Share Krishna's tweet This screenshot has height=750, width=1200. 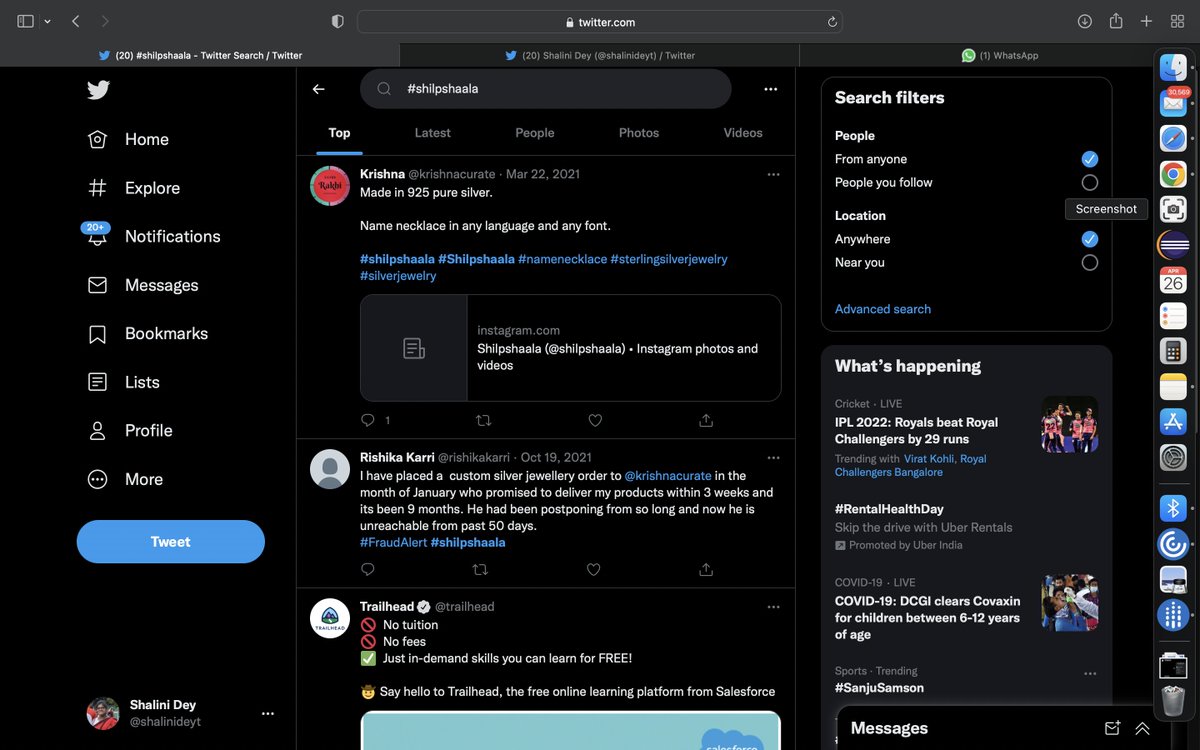pyautogui.click(x=706, y=420)
